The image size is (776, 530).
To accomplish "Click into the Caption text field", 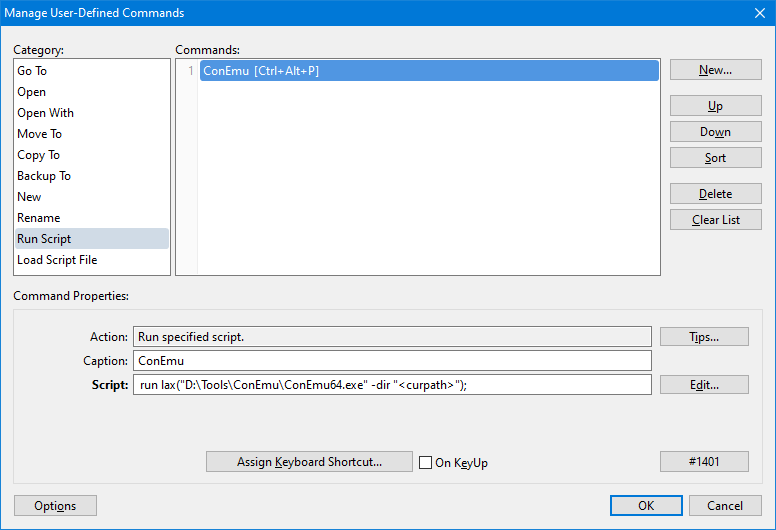I will point(391,361).
